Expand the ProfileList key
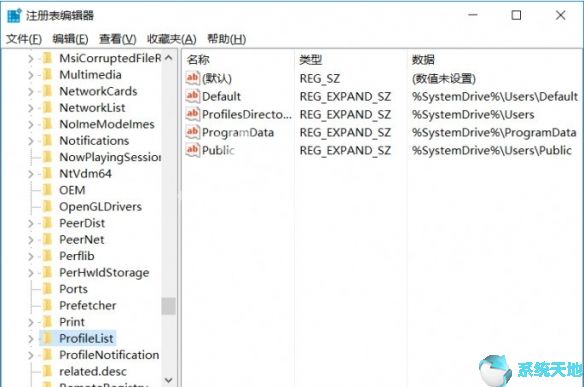This screenshot has height=387, width=584. (31, 339)
